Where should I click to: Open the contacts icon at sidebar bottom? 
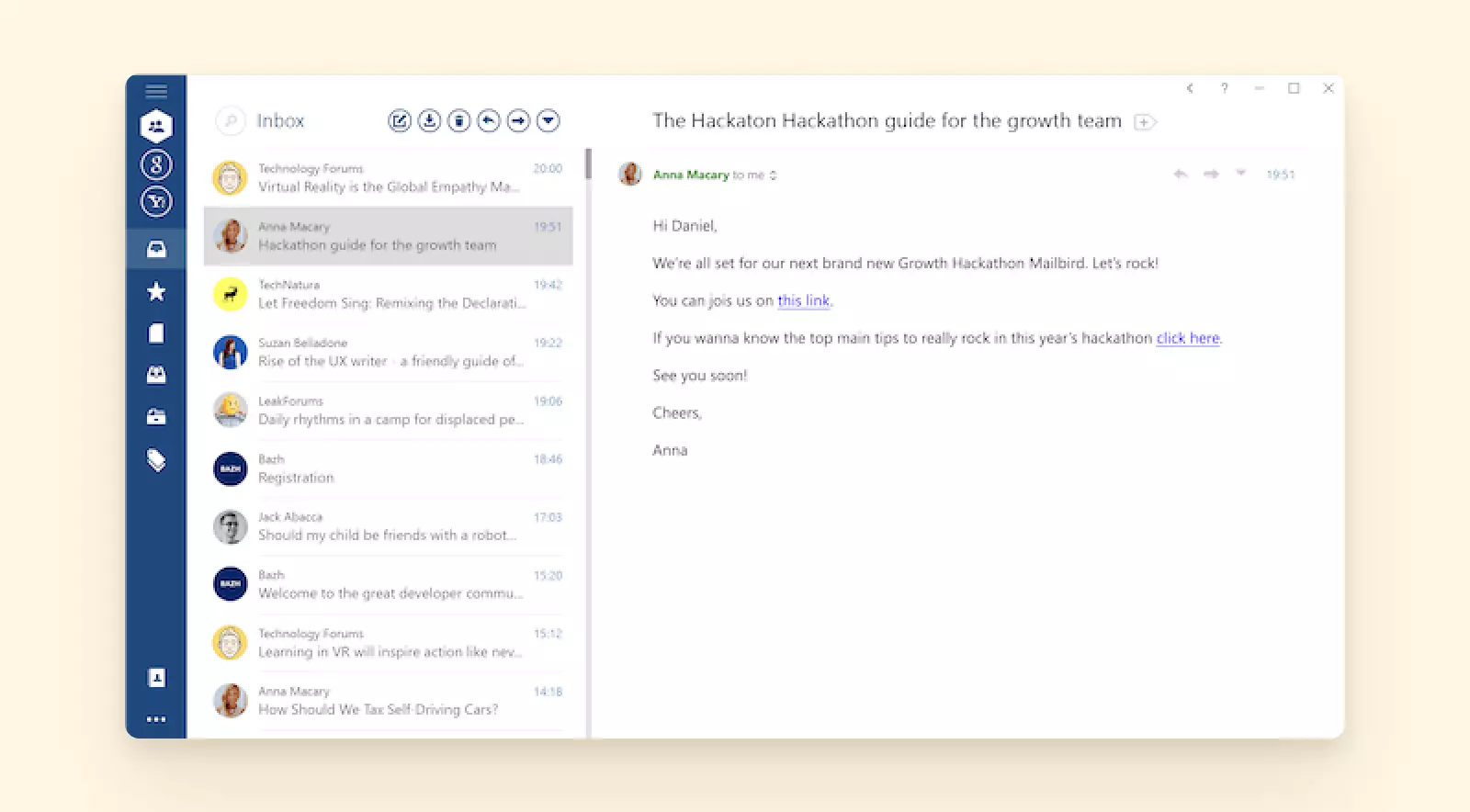pyautogui.click(x=156, y=678)
